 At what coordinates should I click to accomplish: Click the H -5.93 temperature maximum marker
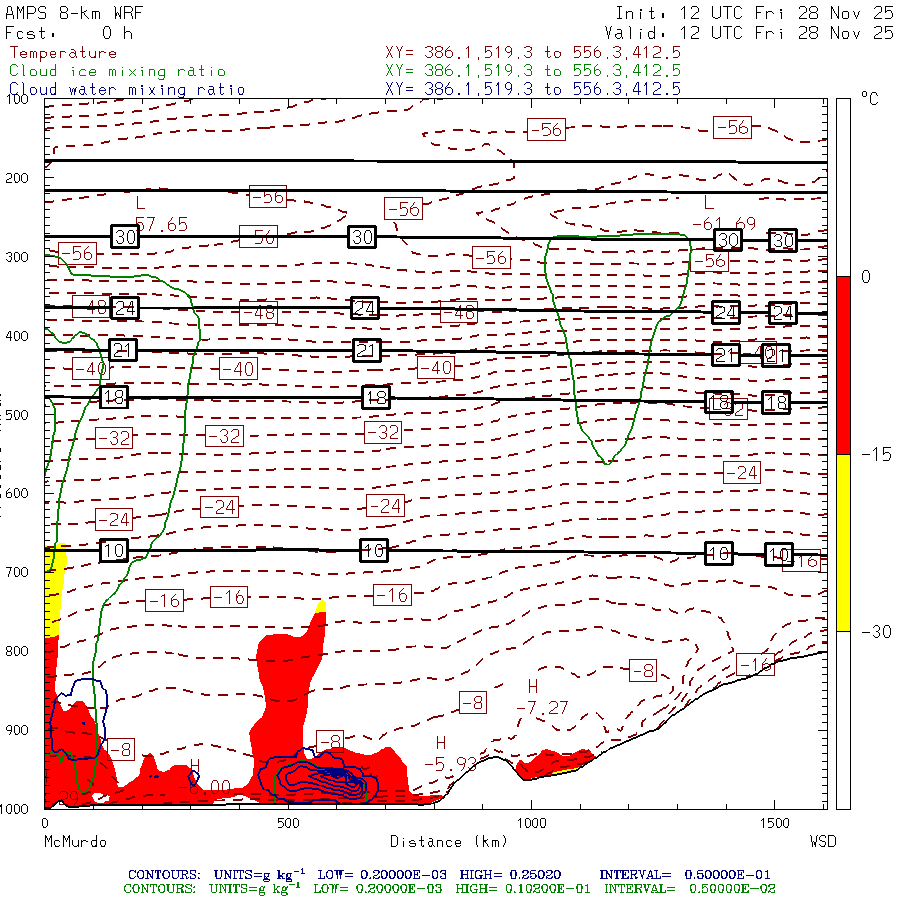446,753
